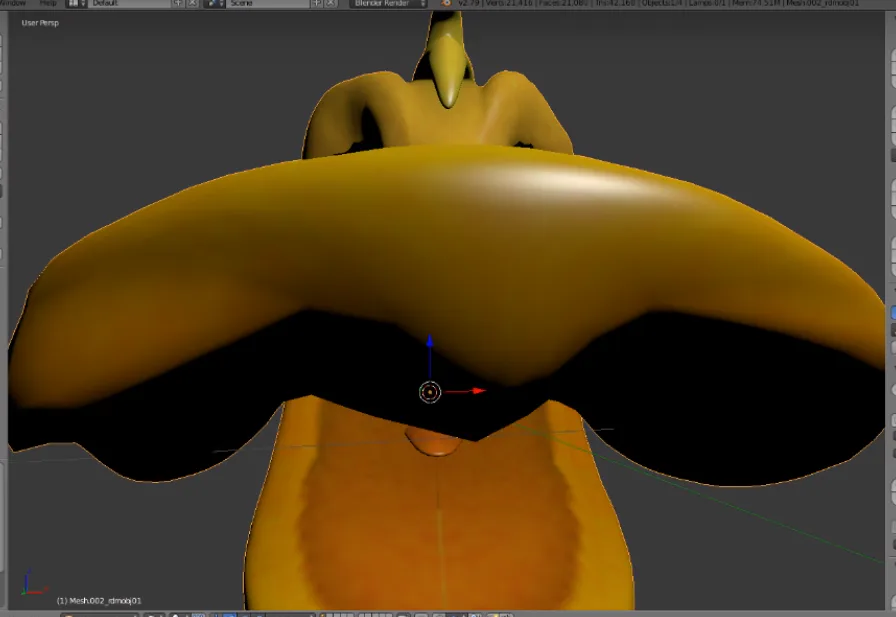896x617 pixels.
Task: Click the Default screen layout name field
Action: (x=129, y=3)
